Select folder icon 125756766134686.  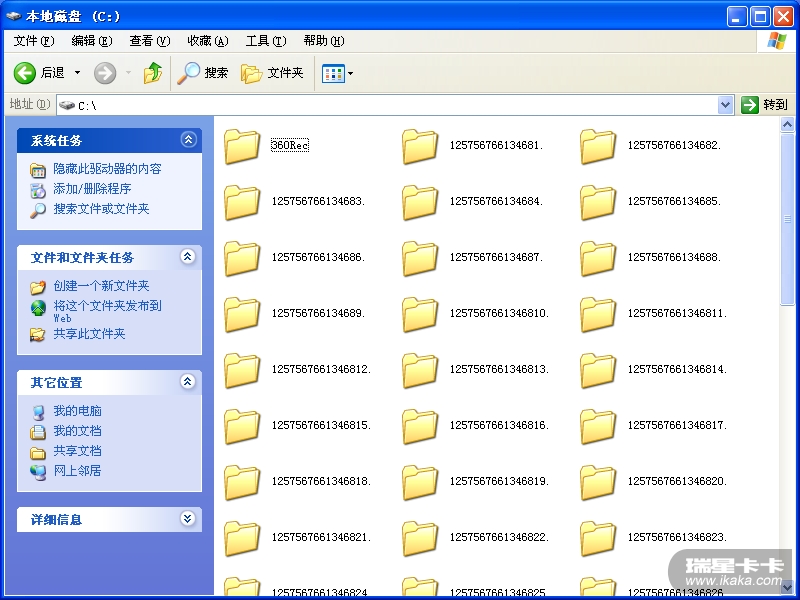pos(242,258)
